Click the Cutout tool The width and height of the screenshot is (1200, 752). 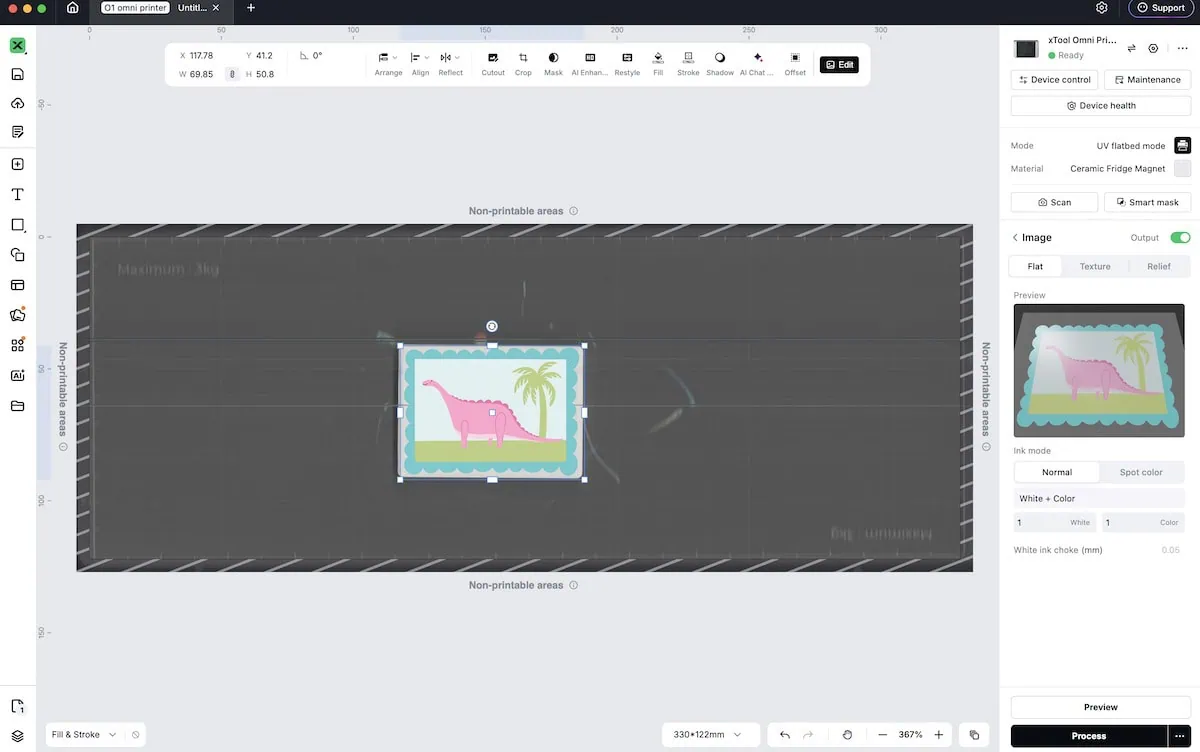pyautogui.click(x=493, y=64)
